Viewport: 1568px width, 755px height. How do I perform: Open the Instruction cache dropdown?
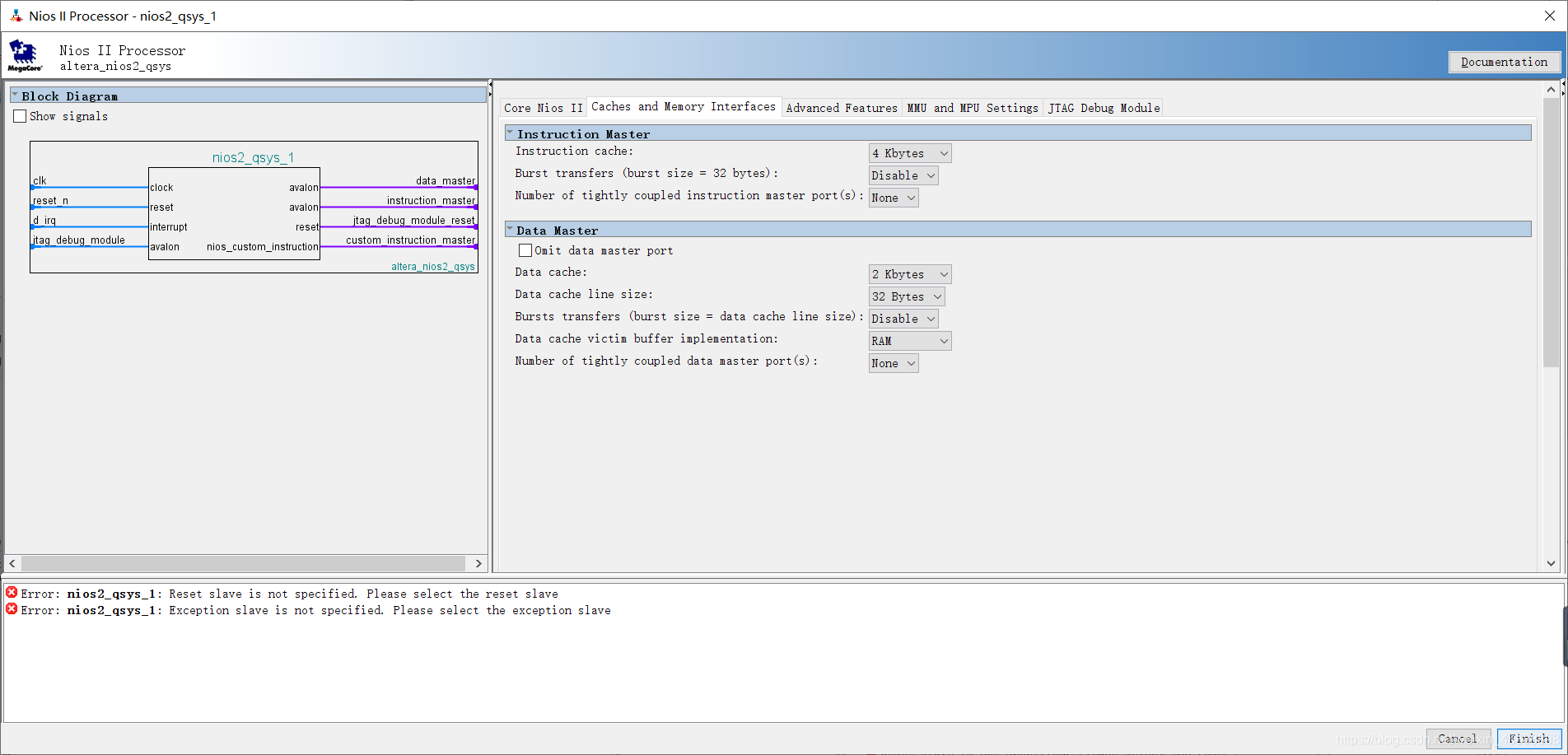(x=910, y=153)
